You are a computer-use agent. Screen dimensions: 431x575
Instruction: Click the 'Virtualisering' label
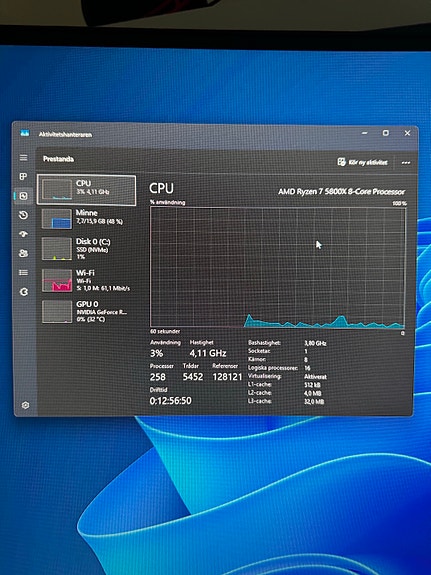264,377
